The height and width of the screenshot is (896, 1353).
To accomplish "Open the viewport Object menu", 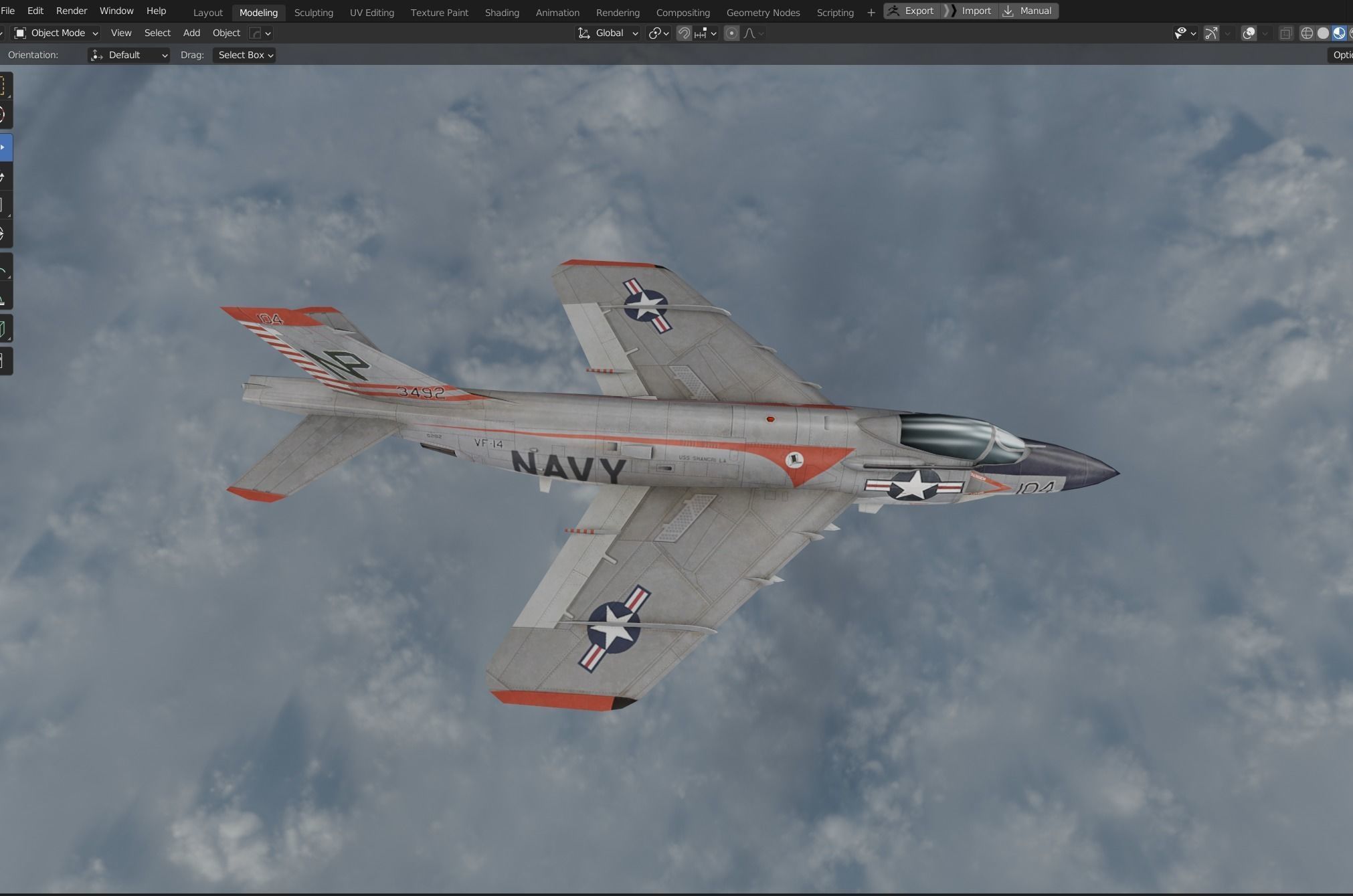I will 226,33.
